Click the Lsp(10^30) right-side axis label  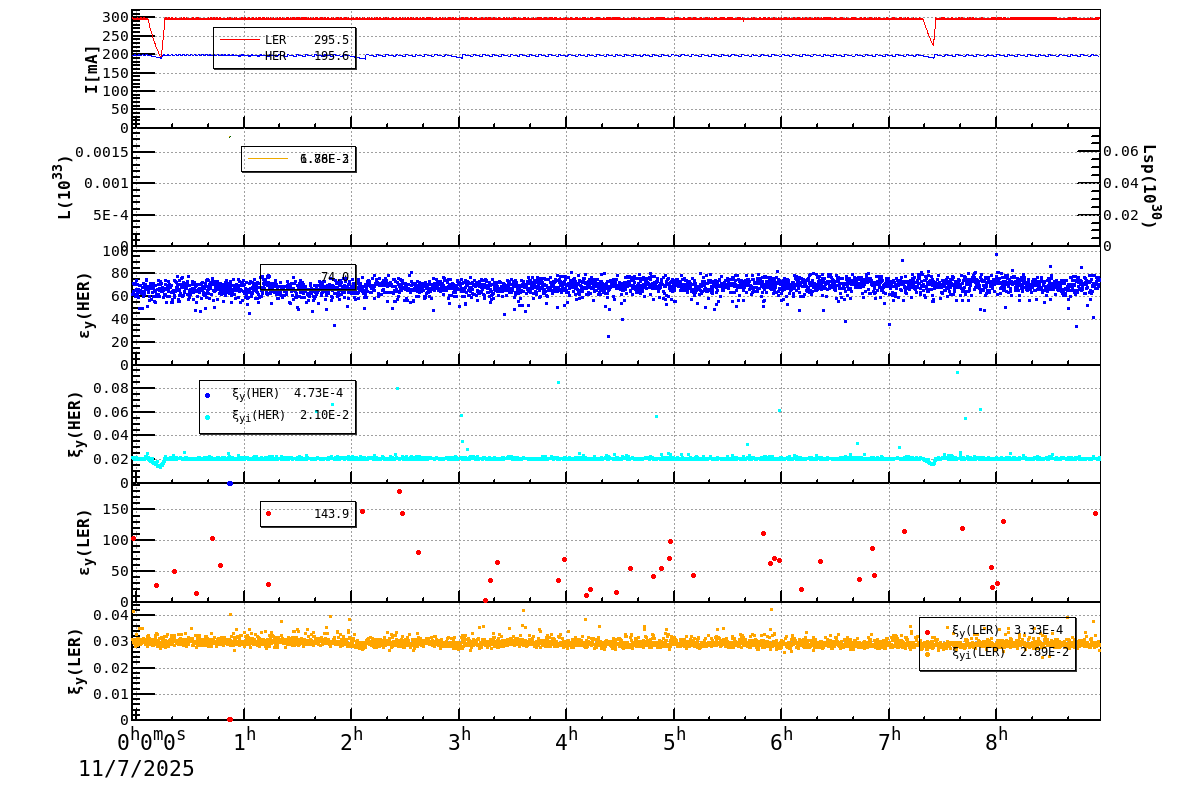tap(1149, 187)
